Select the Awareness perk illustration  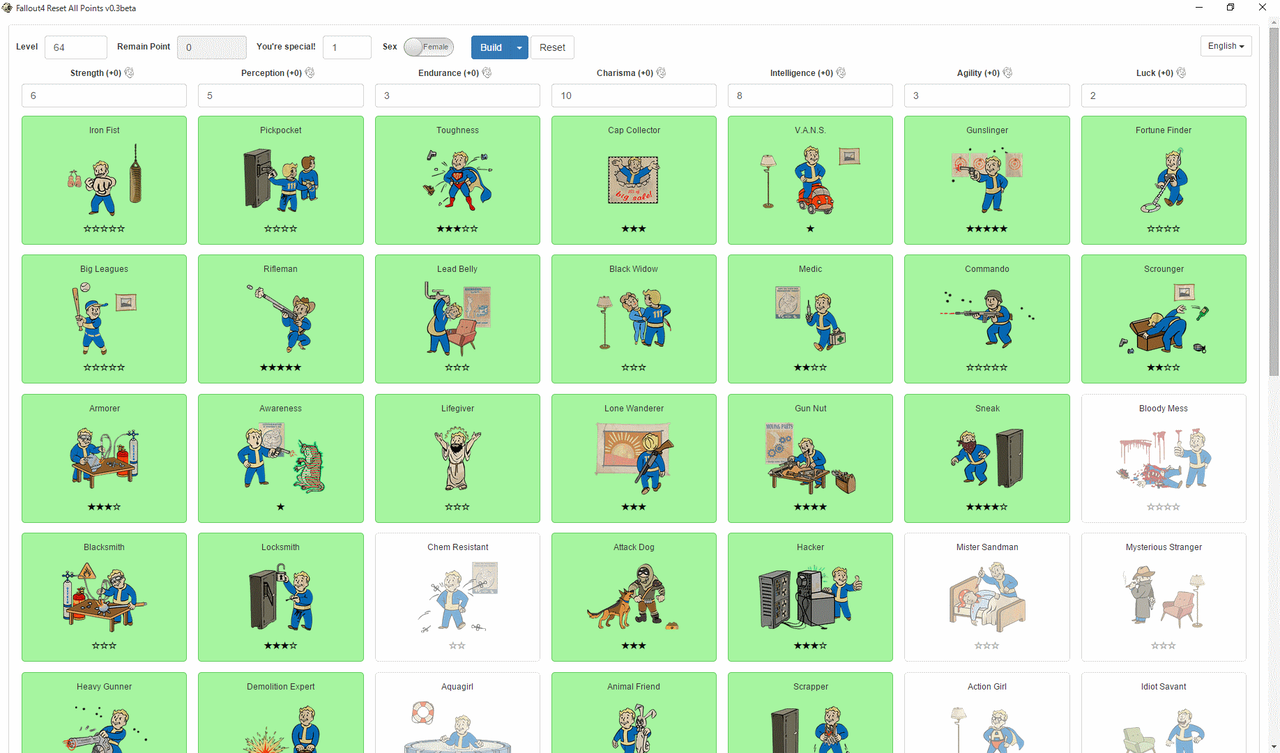click(x=281, y=458)
